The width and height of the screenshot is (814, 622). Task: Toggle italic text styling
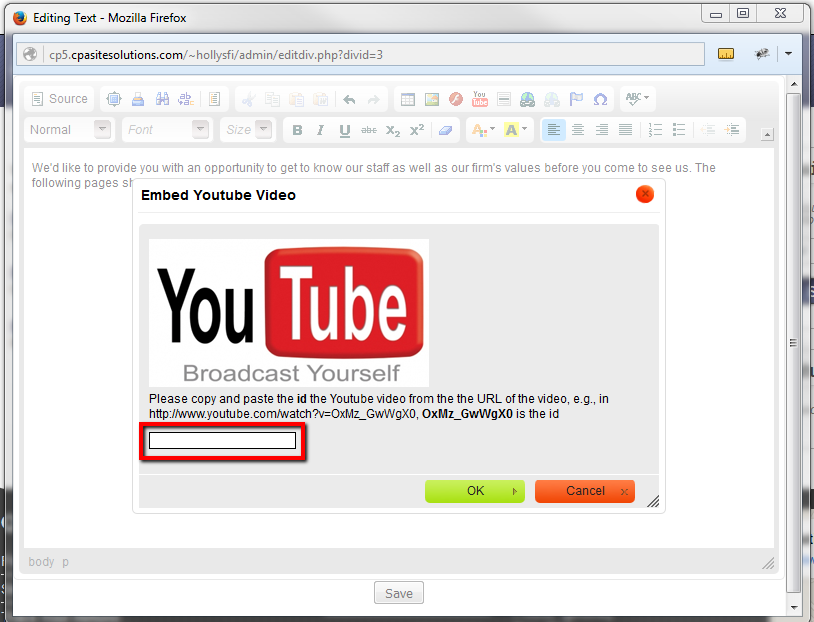(x=318, y=130)
